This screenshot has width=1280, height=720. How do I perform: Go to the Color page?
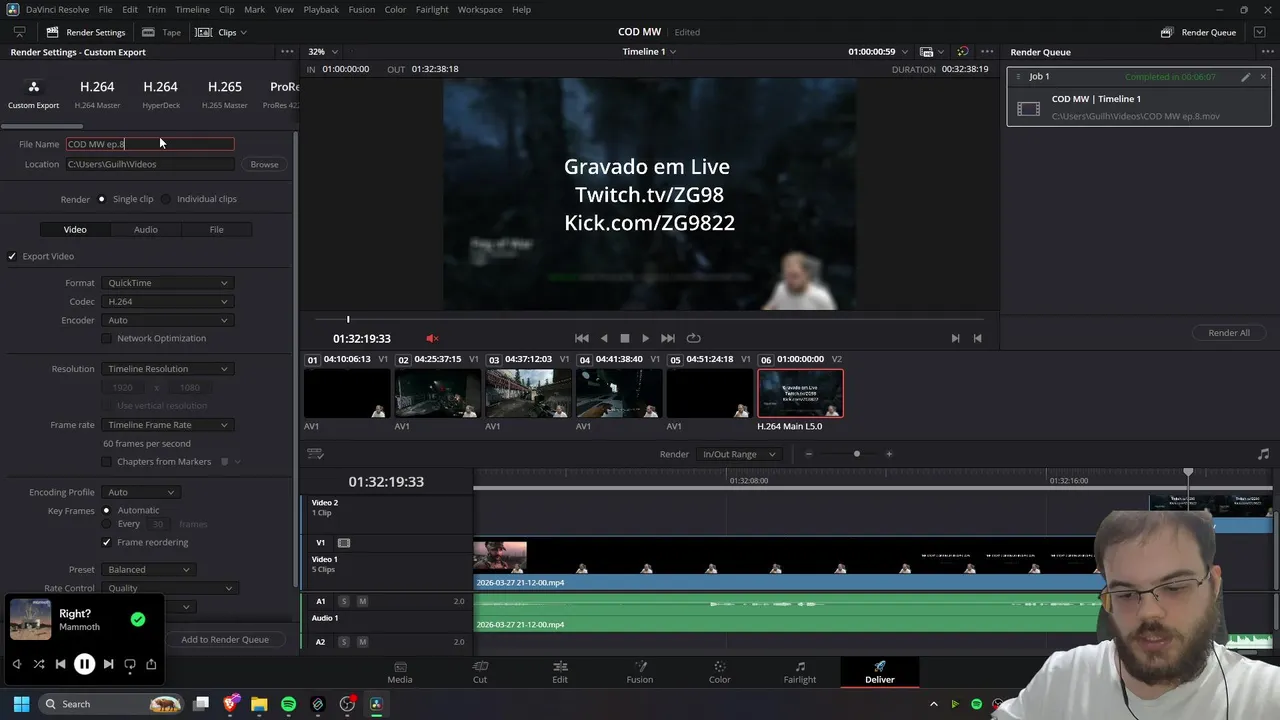(x=719, y=672)
